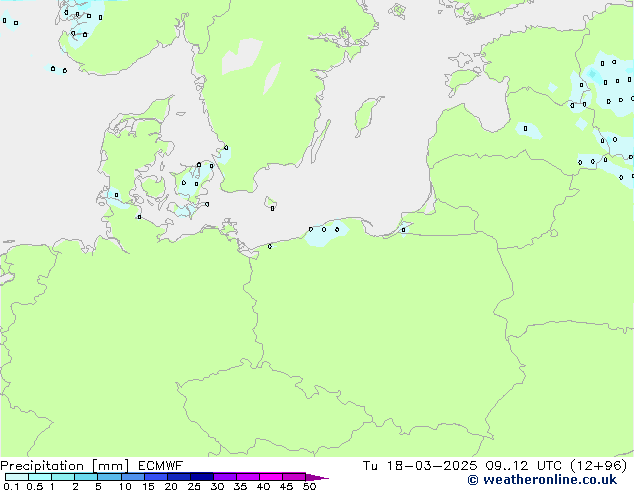Click the legend value '40'
634x490 pixels.
pos(263,486)
